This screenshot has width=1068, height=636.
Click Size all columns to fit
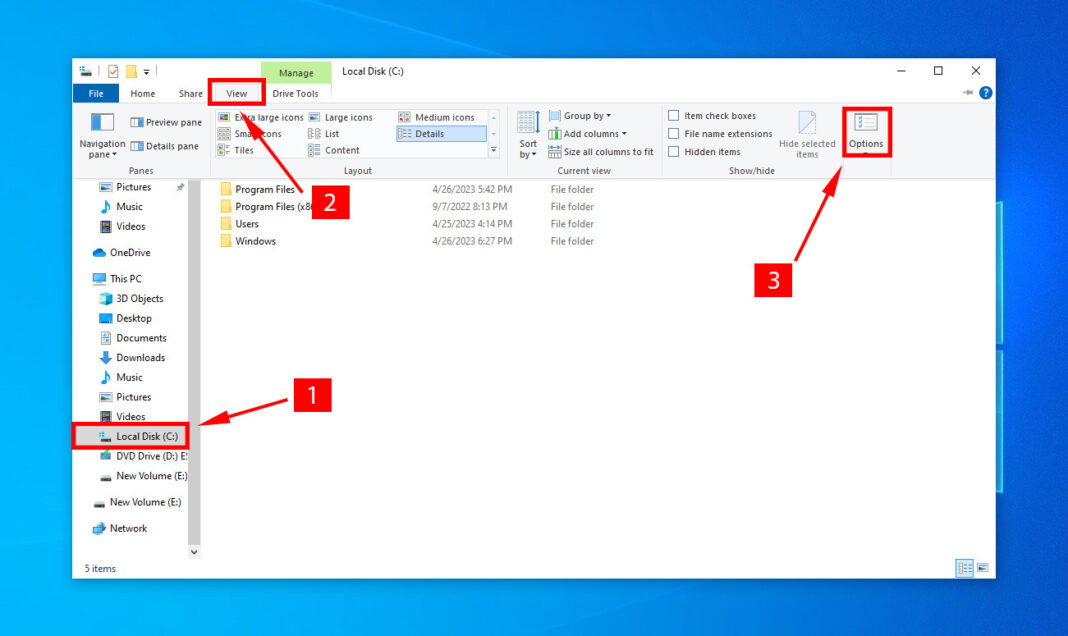(601, 151)
